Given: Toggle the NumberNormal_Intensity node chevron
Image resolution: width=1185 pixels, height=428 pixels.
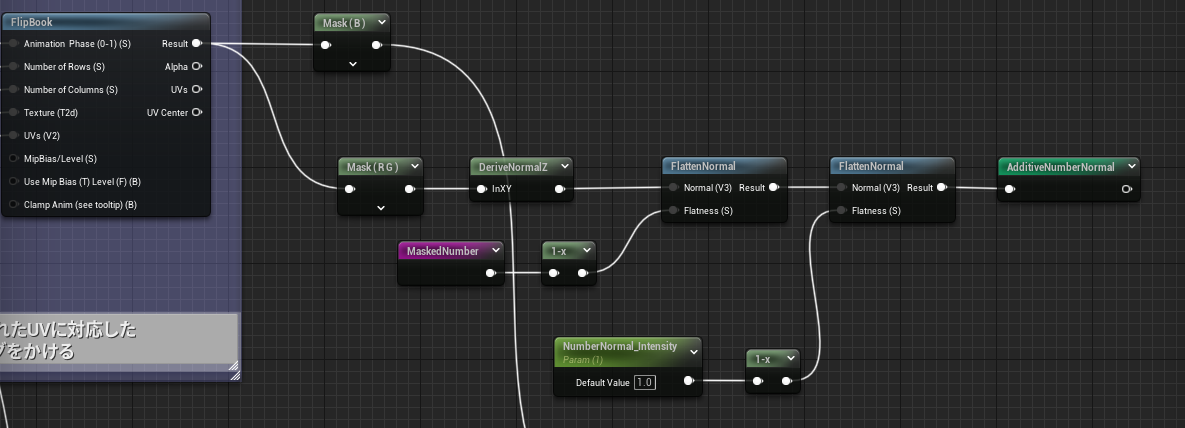Looking at the screenshot, I should [693, 352].
